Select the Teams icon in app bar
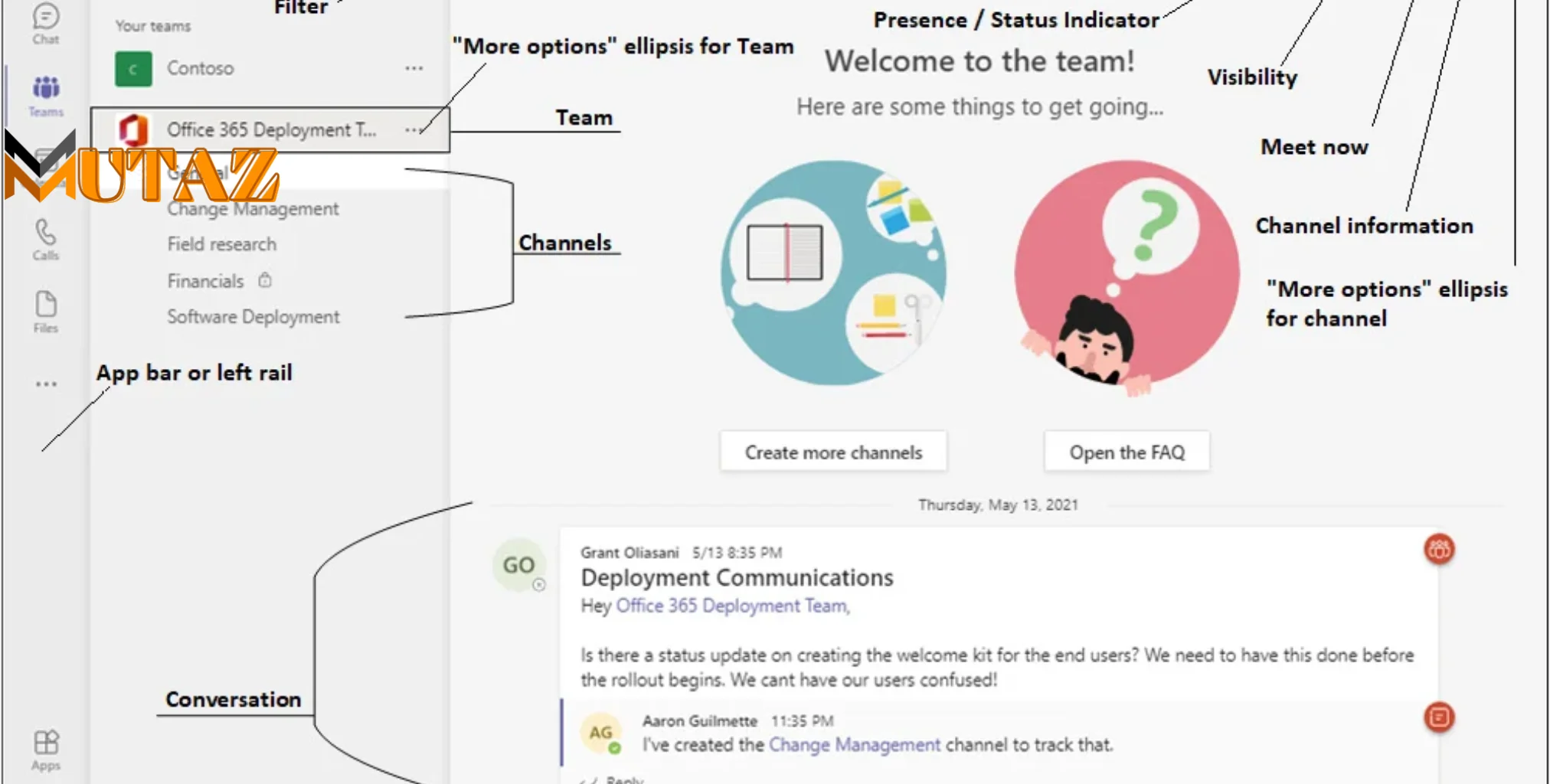The height and width of the screenshot is (784, 1550). tap(46, 96)
